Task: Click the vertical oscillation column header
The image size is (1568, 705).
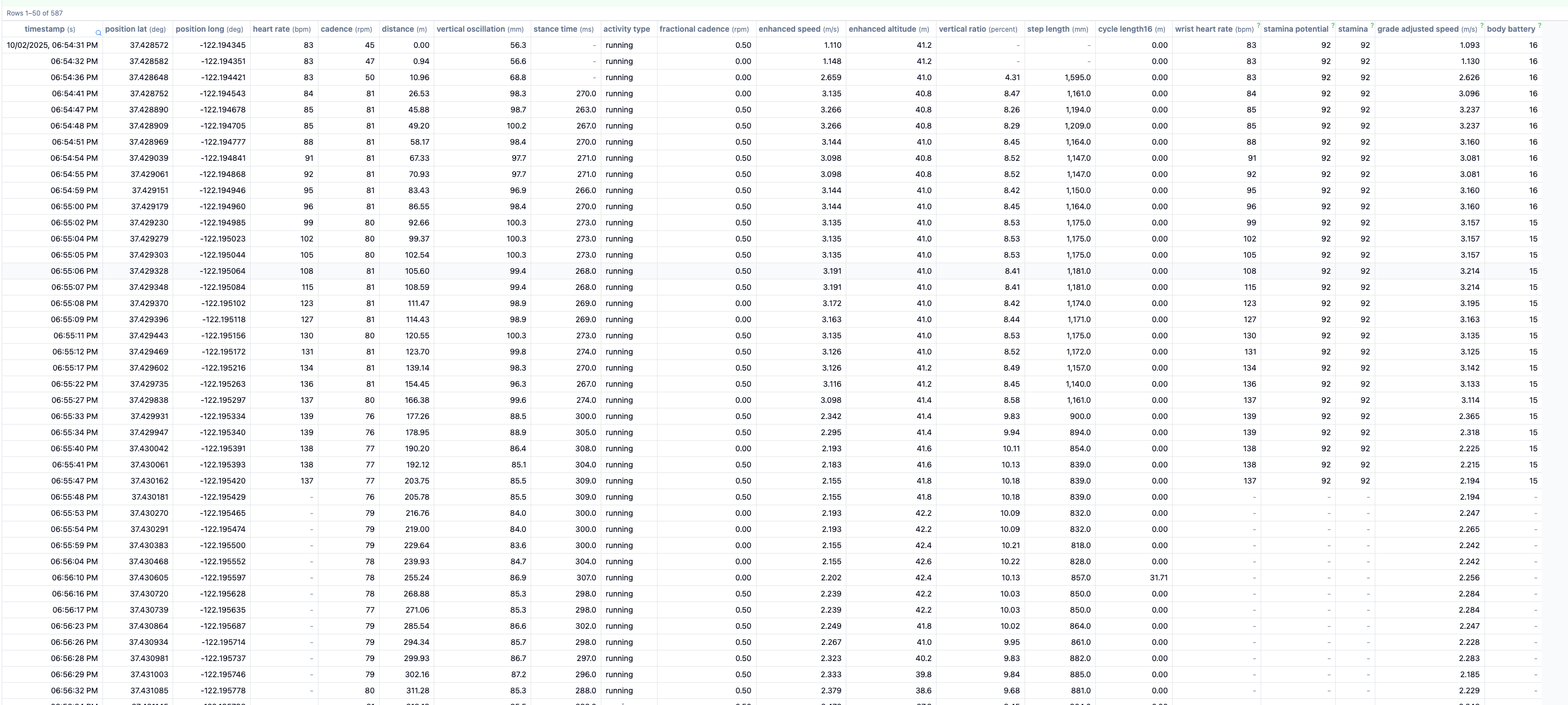Action: pyautogui.click(x=479, y=29)
